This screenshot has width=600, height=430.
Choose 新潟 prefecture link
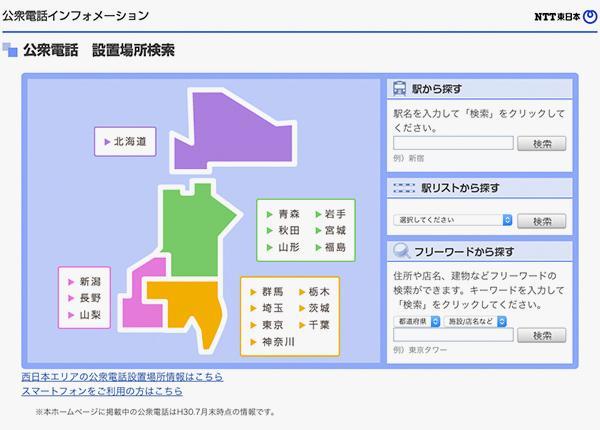pos(89,282)
